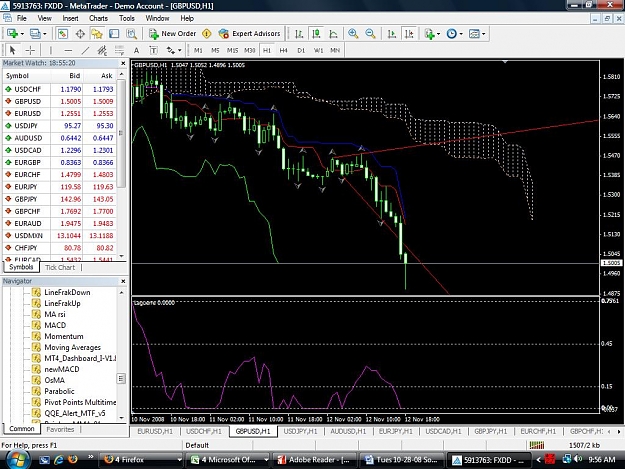Viewport: 625px width, 469px height.
Task: Select the Equidistant Channel tool
Action: (102, 50)
